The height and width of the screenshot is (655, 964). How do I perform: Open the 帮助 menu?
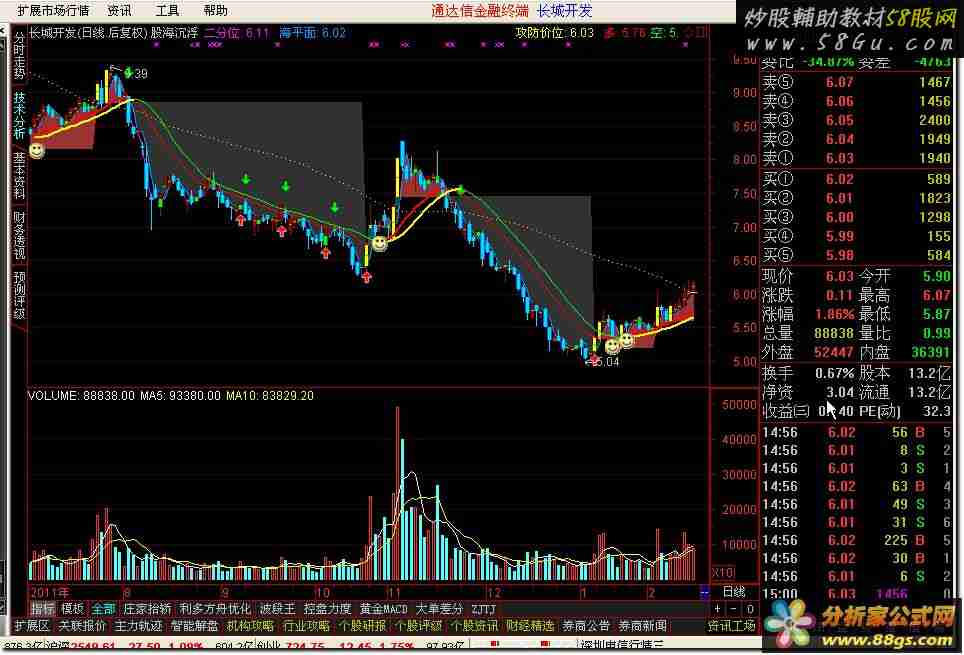[x=216, y=10]
